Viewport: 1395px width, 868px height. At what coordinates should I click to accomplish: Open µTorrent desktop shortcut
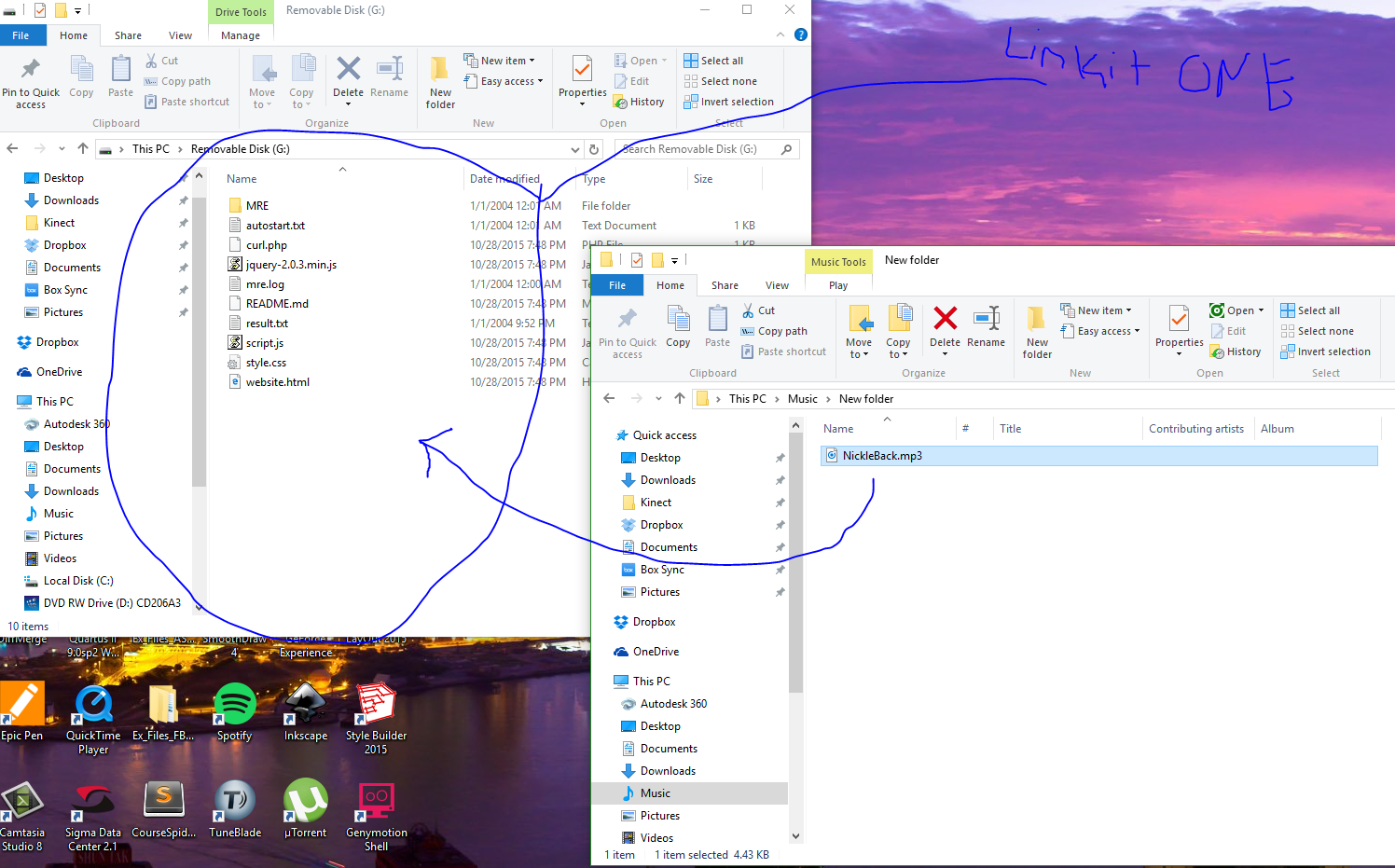pos(306,809)
